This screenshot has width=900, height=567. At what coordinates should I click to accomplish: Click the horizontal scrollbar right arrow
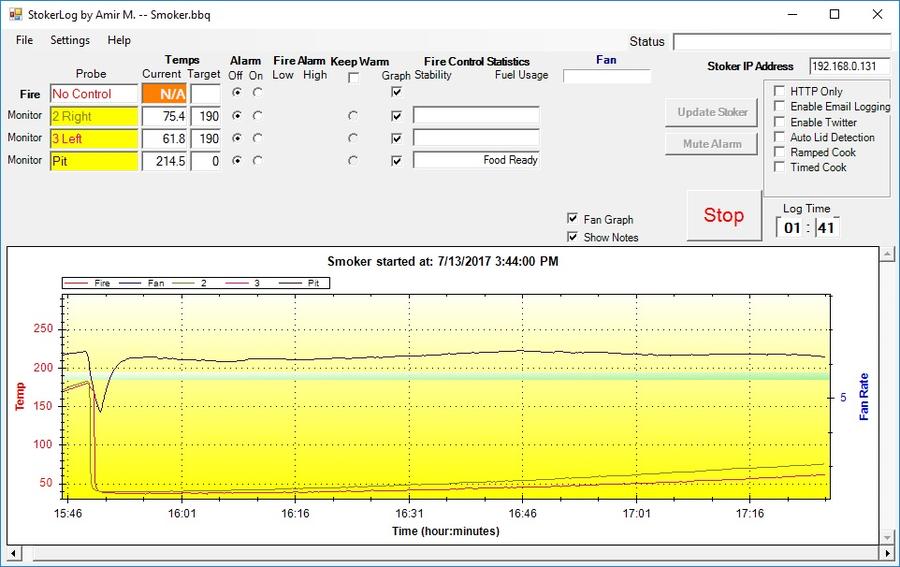point(886,553)
